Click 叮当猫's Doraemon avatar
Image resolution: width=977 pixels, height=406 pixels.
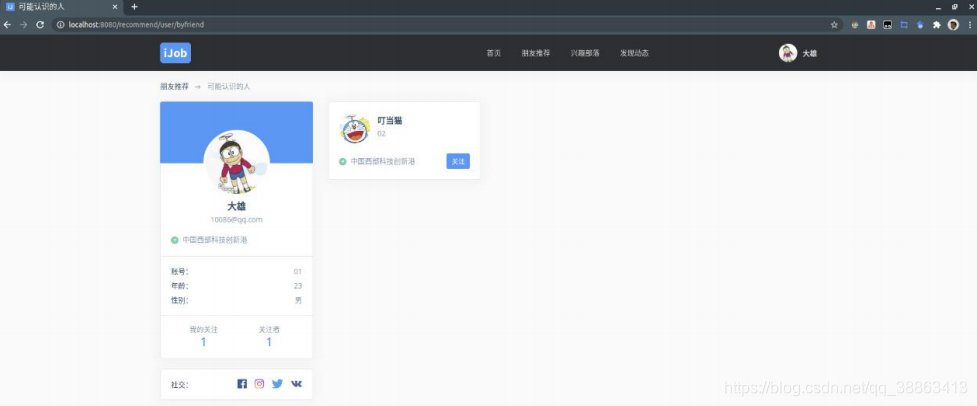(x=355, y=128)
